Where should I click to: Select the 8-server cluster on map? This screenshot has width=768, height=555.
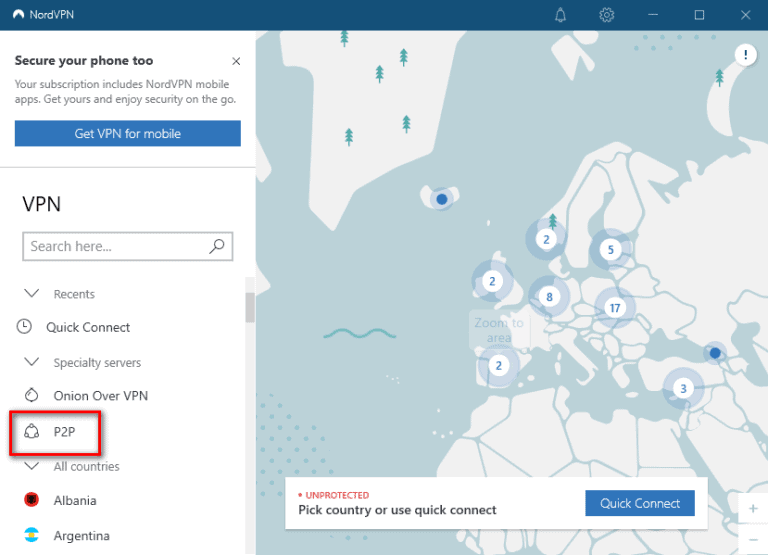pyautogui.click(x=549, y=296)
